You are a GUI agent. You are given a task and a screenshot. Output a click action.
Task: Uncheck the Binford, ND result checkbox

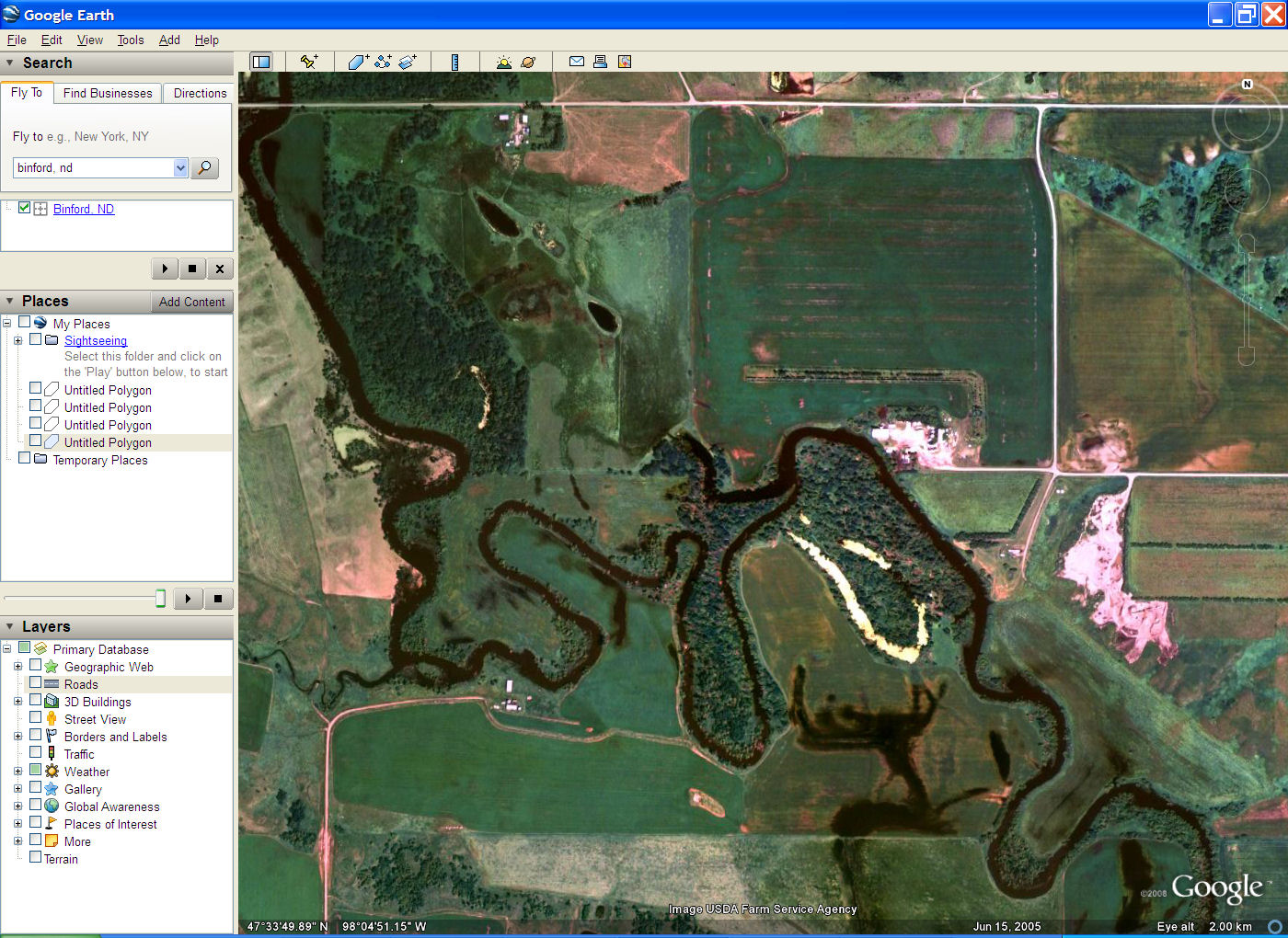tap(25, 208)
